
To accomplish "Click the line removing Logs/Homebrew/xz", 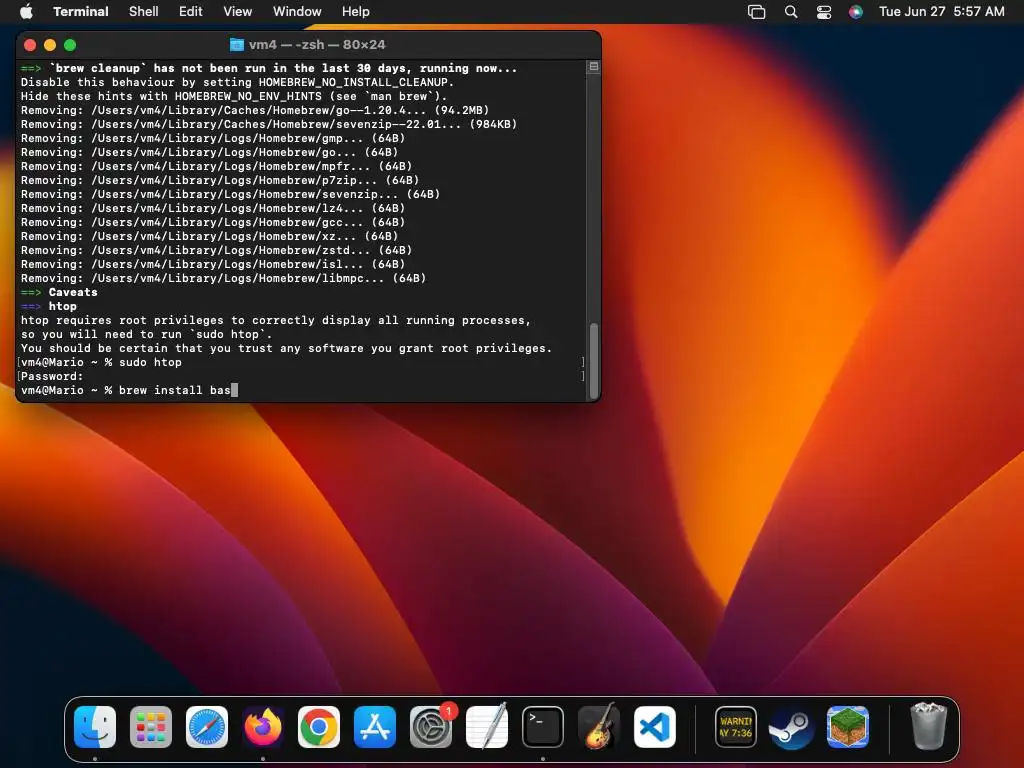I will (209, 236).
